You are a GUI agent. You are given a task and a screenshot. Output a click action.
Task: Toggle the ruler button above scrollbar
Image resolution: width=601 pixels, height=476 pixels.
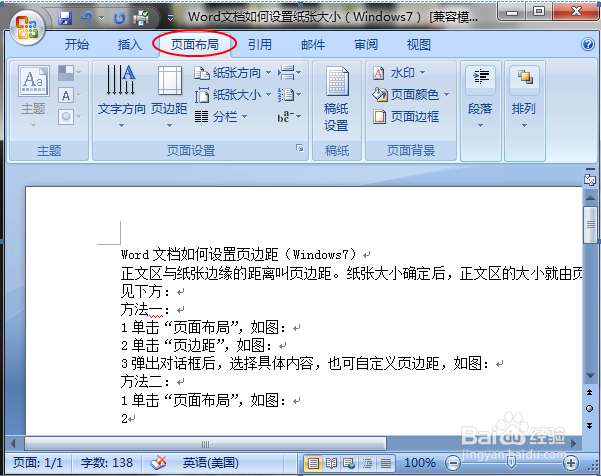590,179
